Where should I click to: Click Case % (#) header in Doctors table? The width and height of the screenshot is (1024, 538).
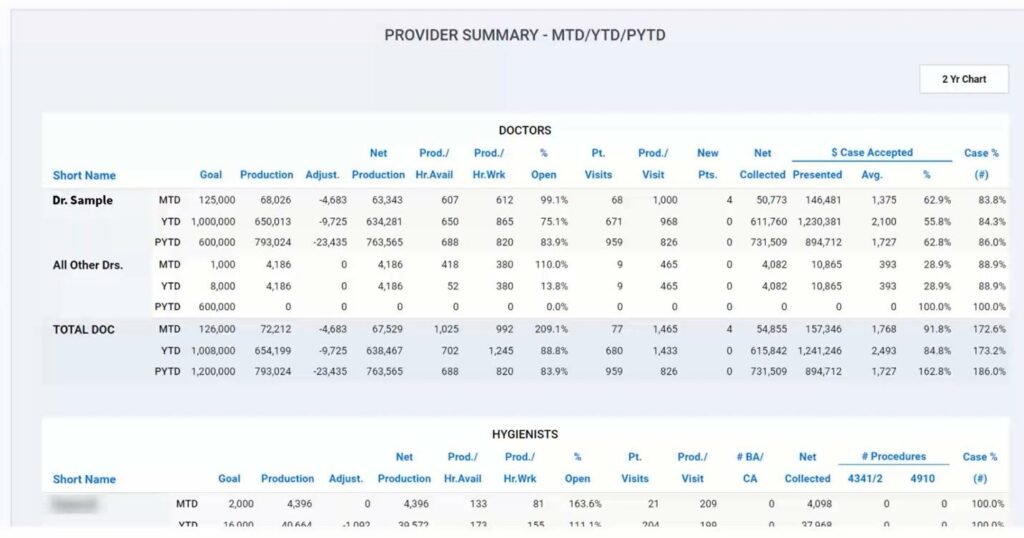pos(981,164)
